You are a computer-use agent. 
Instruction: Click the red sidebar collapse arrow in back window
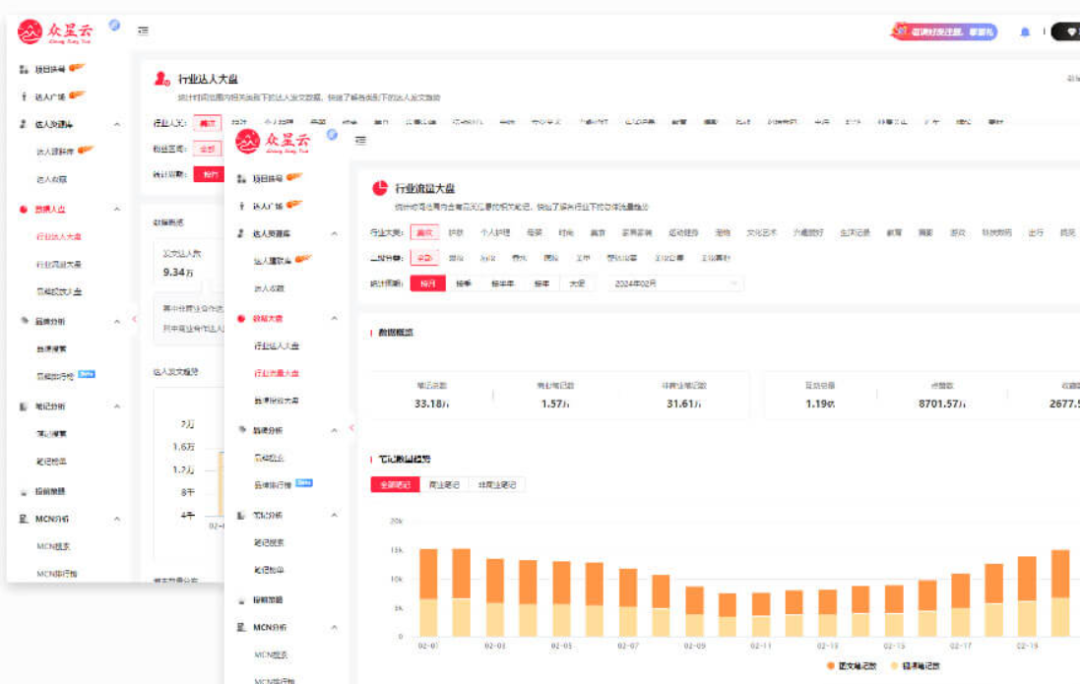click(134, 319)
